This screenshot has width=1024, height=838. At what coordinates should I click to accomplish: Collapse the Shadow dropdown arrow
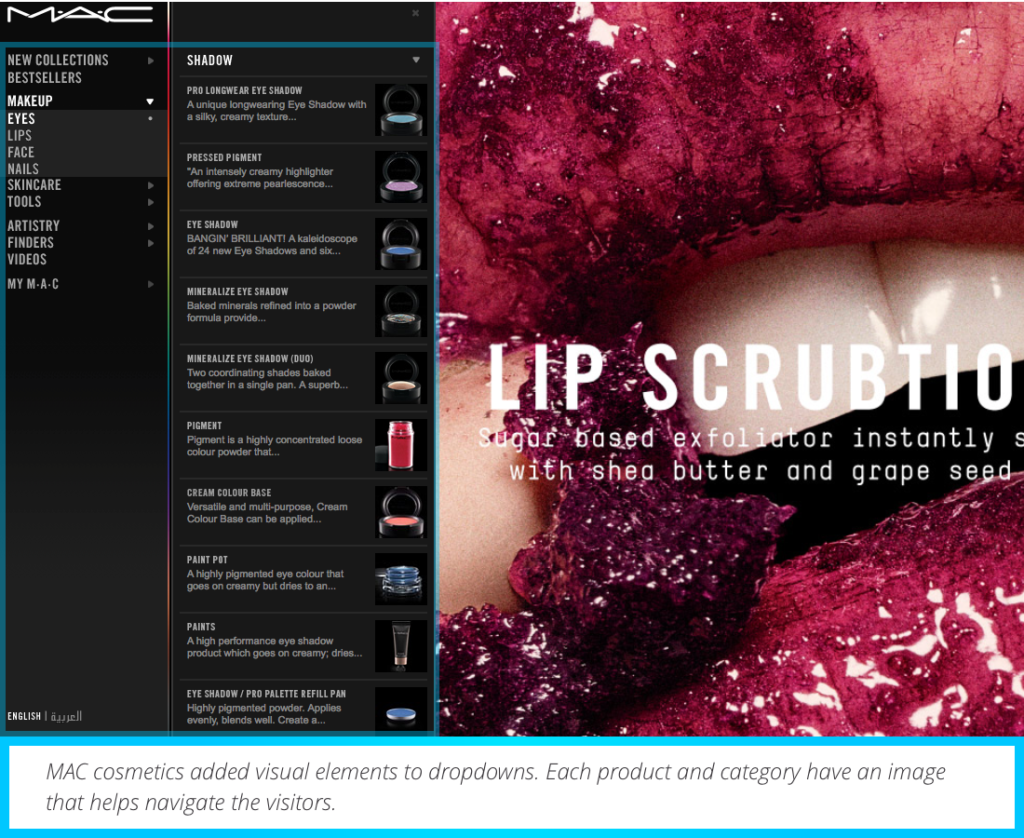tap(416, 60)
